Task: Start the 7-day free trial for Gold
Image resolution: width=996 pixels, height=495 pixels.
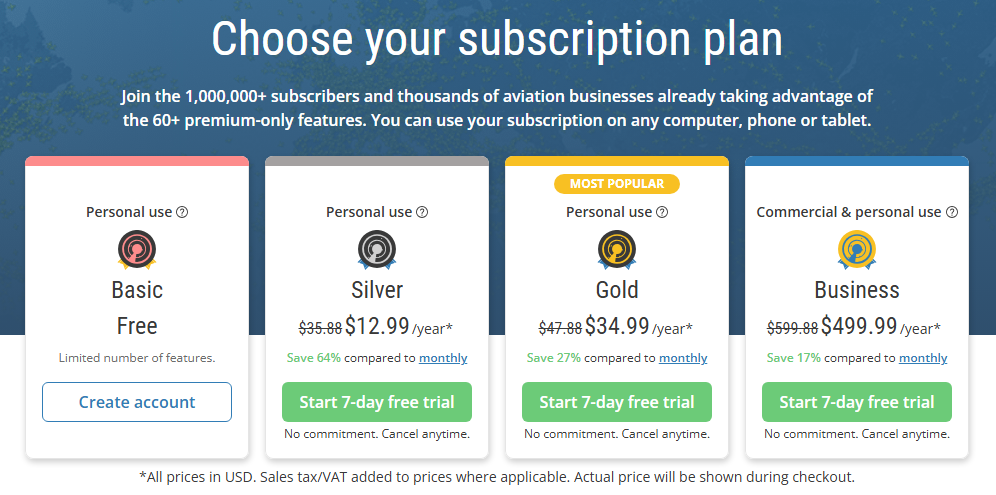Action: (617, 402)
